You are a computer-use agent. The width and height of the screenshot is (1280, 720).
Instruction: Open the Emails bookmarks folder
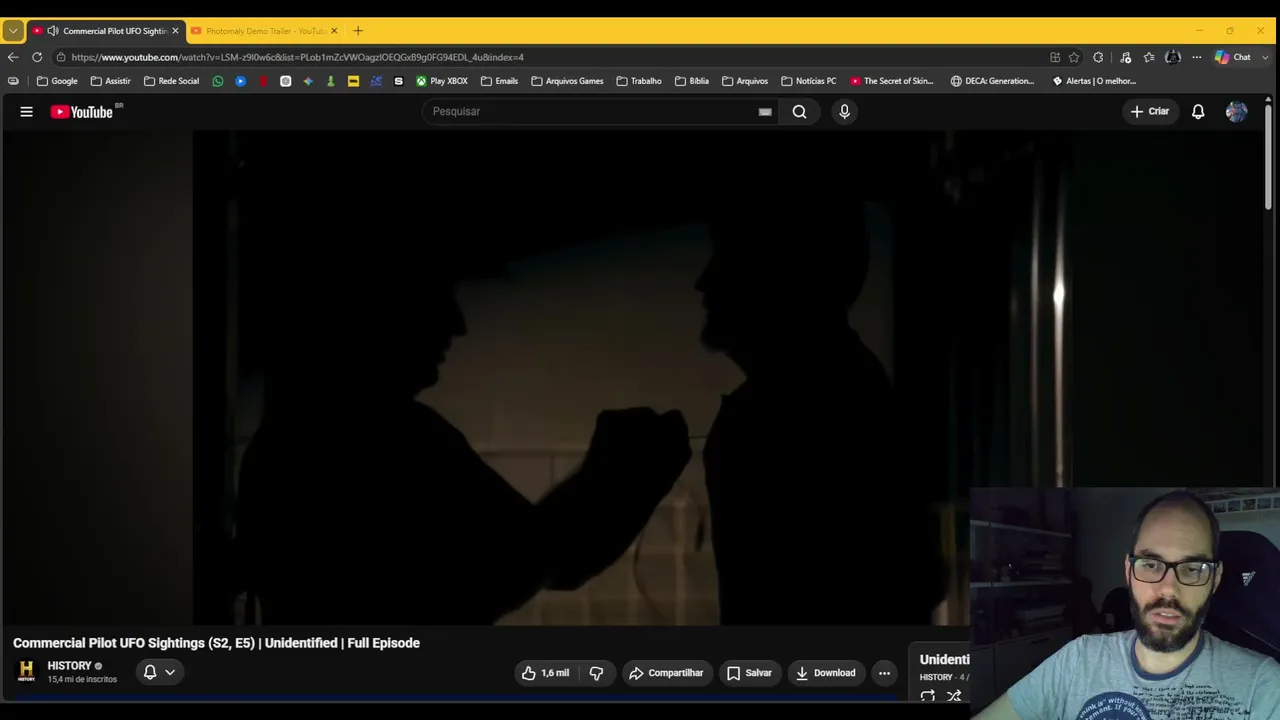tap(499, 81)
